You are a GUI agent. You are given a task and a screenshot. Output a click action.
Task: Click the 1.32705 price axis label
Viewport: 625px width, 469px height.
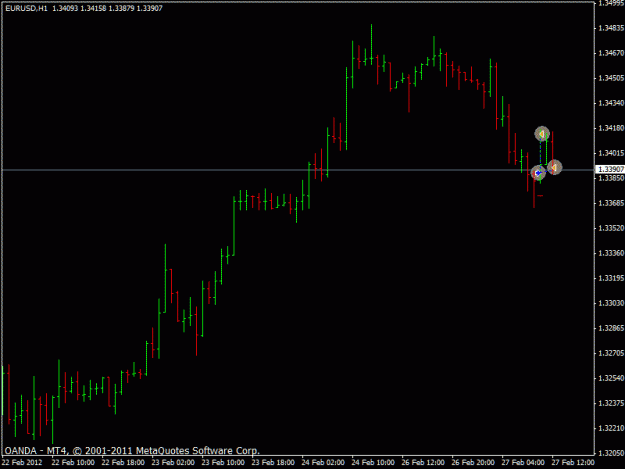611,353
